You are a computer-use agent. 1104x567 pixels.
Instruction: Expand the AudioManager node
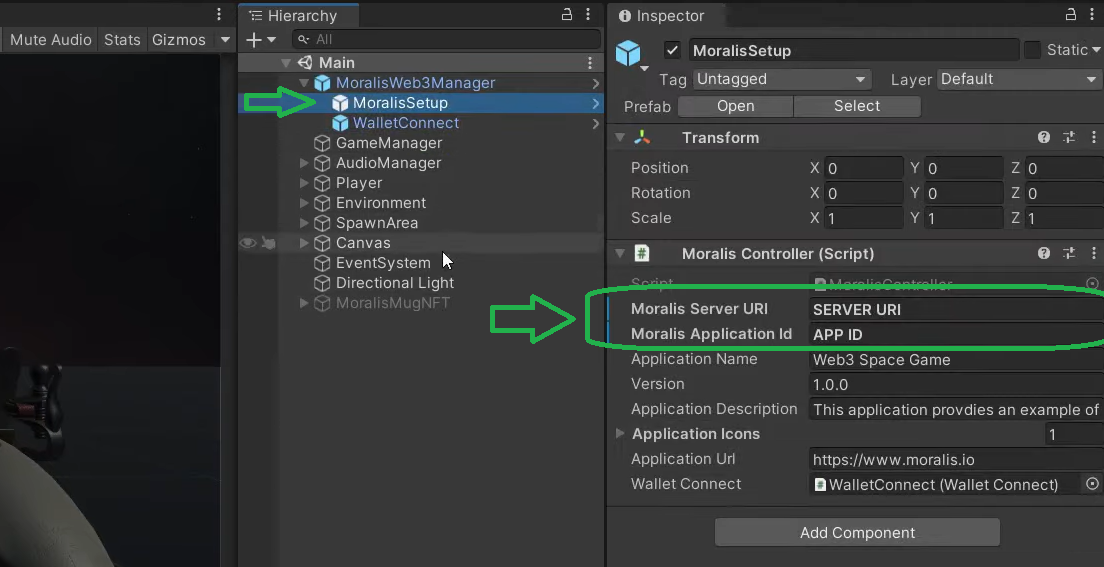coord(304,163)
